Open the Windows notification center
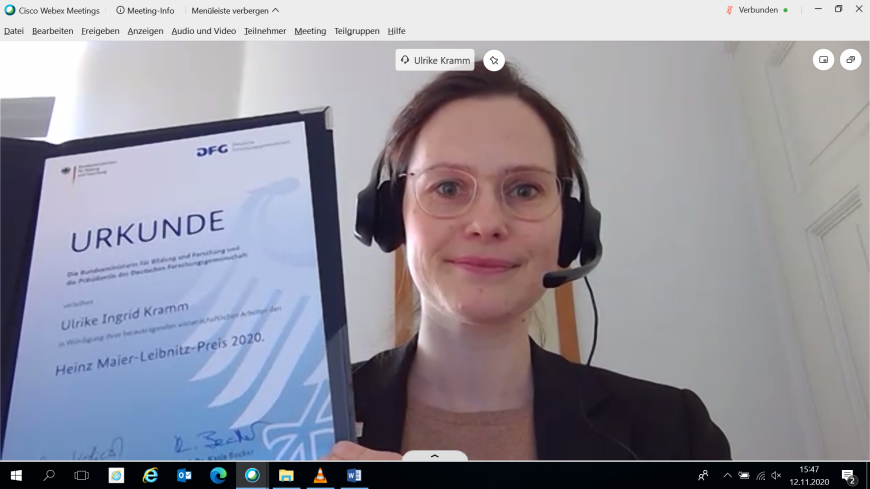This screenshot has height=489, width=870. [x=848, y=476]
